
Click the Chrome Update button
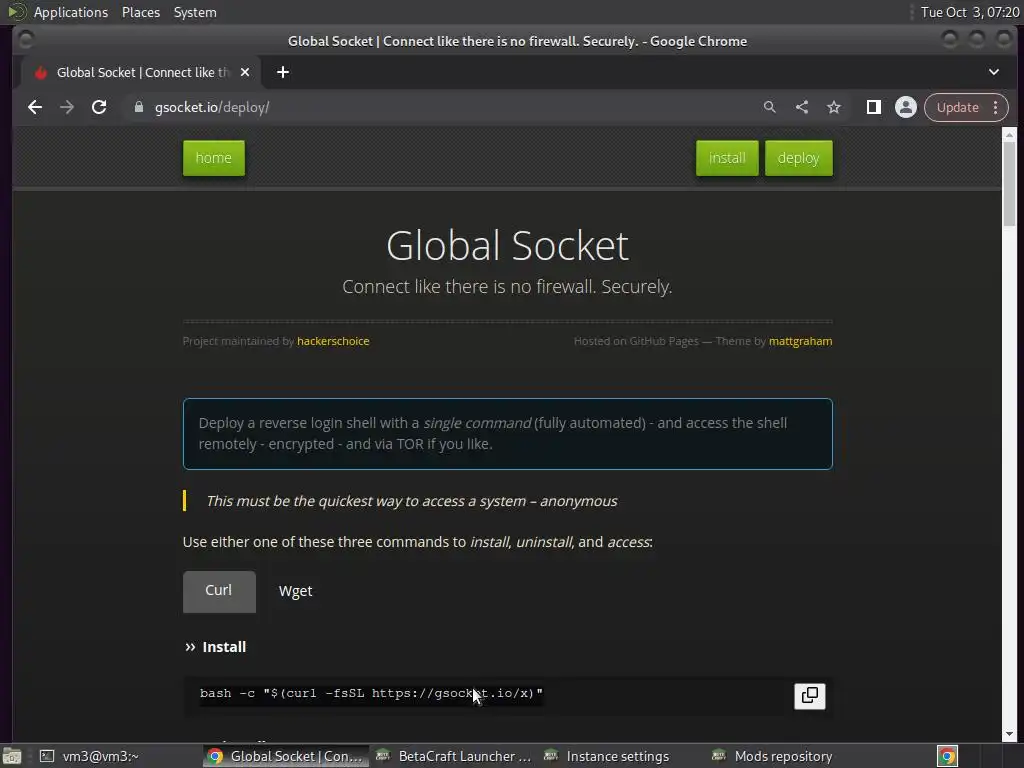click(957, 107)
